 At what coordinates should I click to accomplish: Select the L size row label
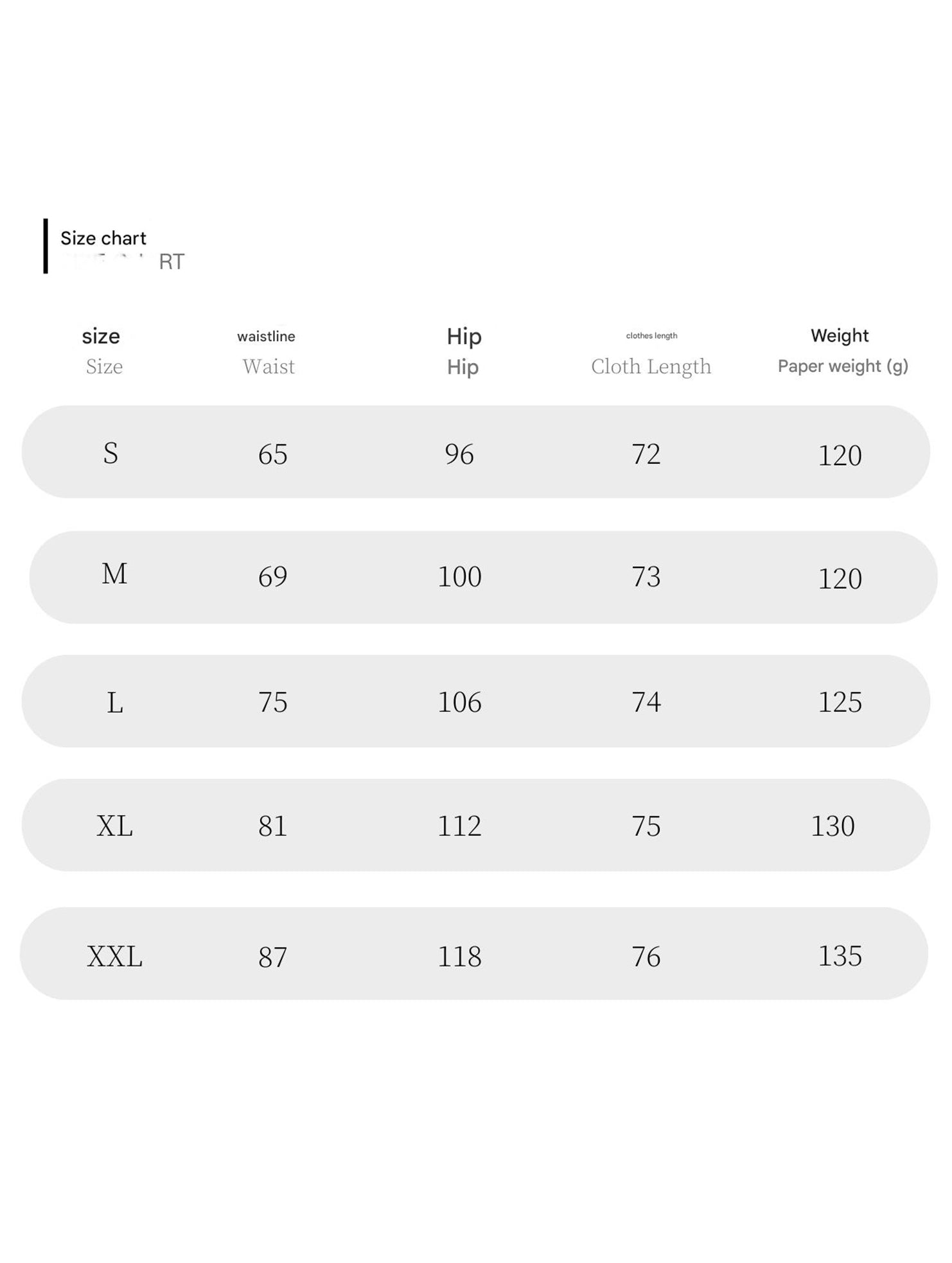pos(114,703)
